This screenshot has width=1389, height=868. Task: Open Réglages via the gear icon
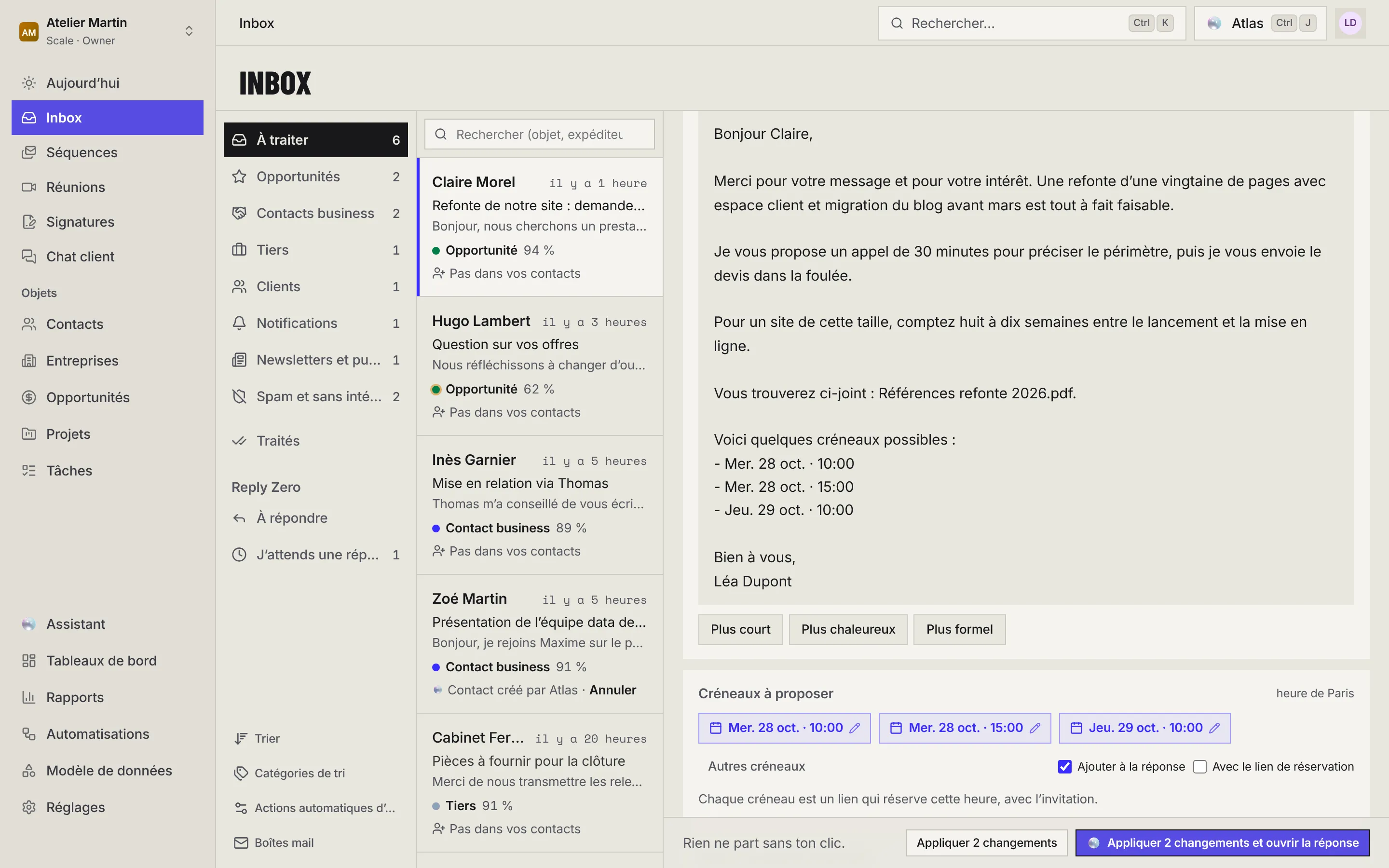pos(29,807)
